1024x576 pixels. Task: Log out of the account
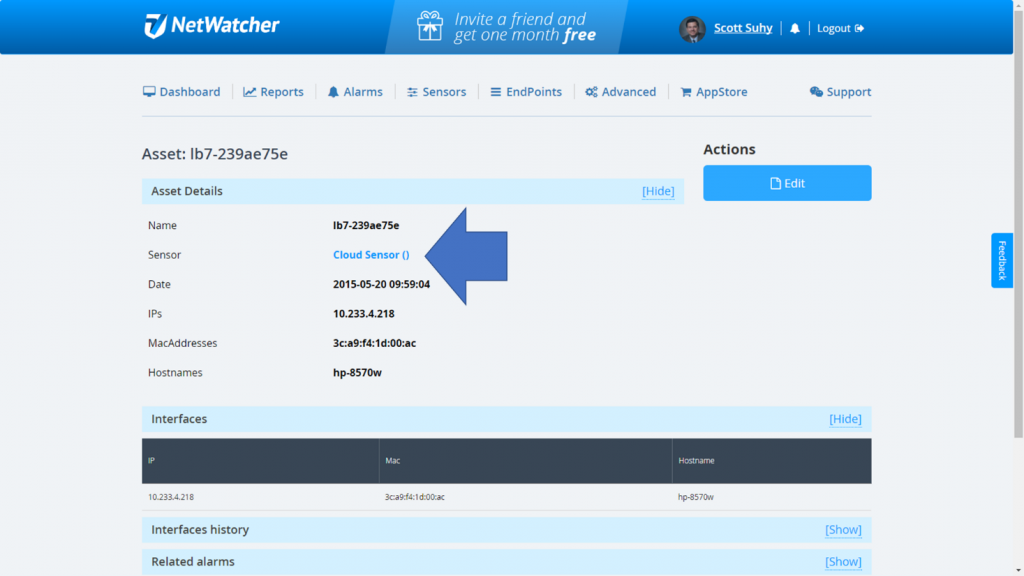click(x=840, y=29)
